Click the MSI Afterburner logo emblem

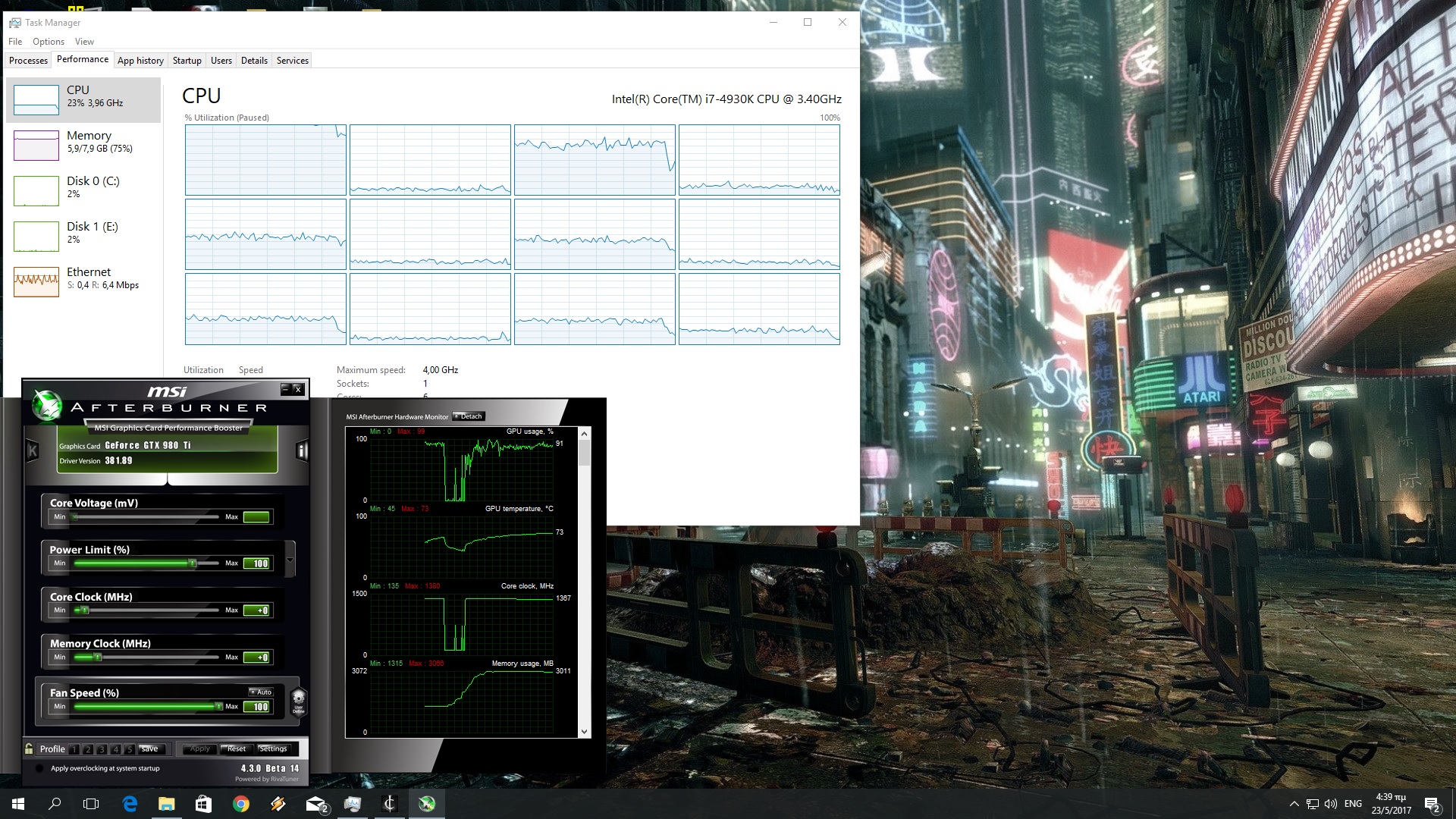[47, 406]
